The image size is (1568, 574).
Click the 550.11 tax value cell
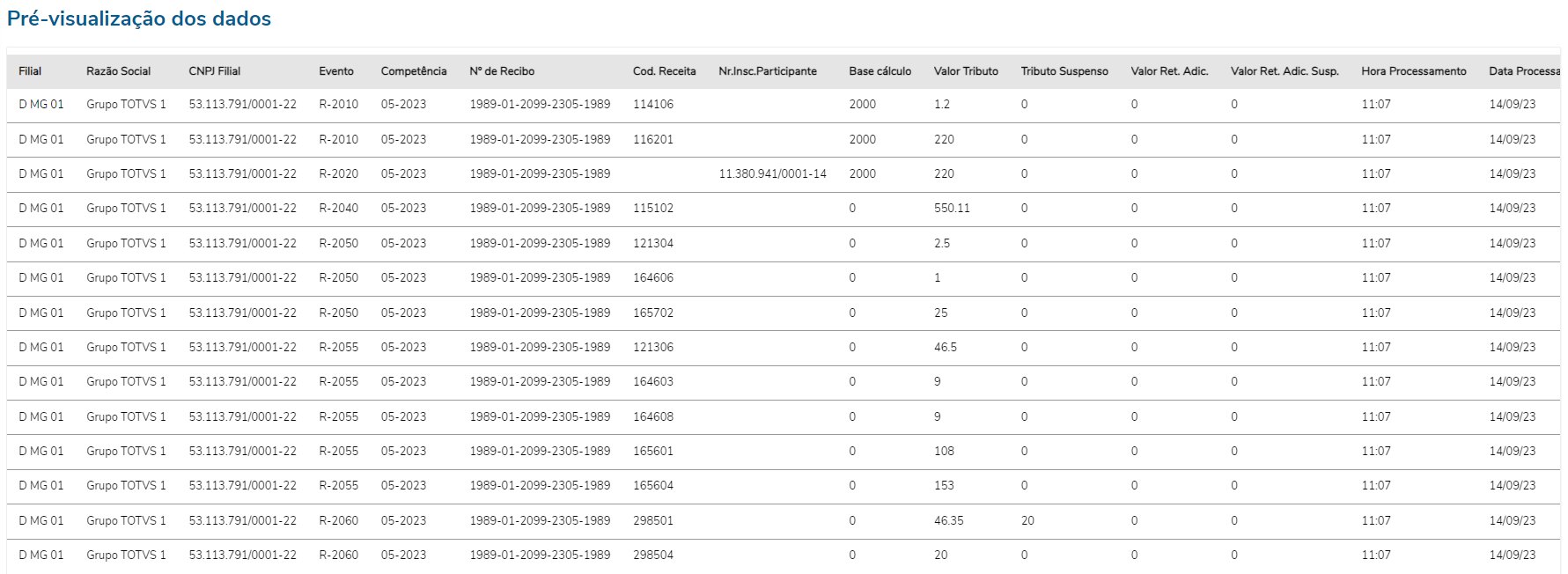click(x=952, y=209)
